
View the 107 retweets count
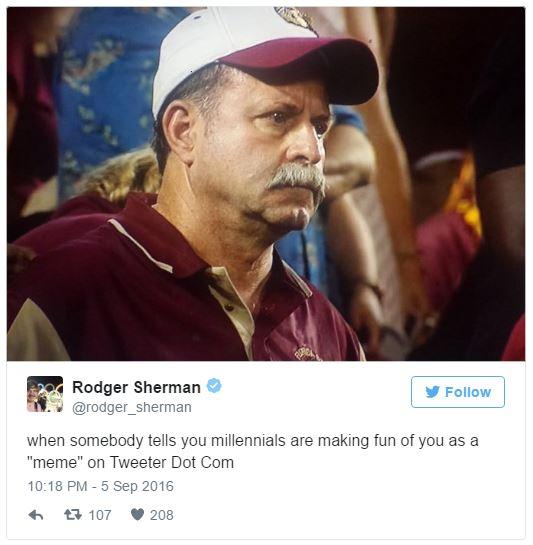click(x=100, y=515)
